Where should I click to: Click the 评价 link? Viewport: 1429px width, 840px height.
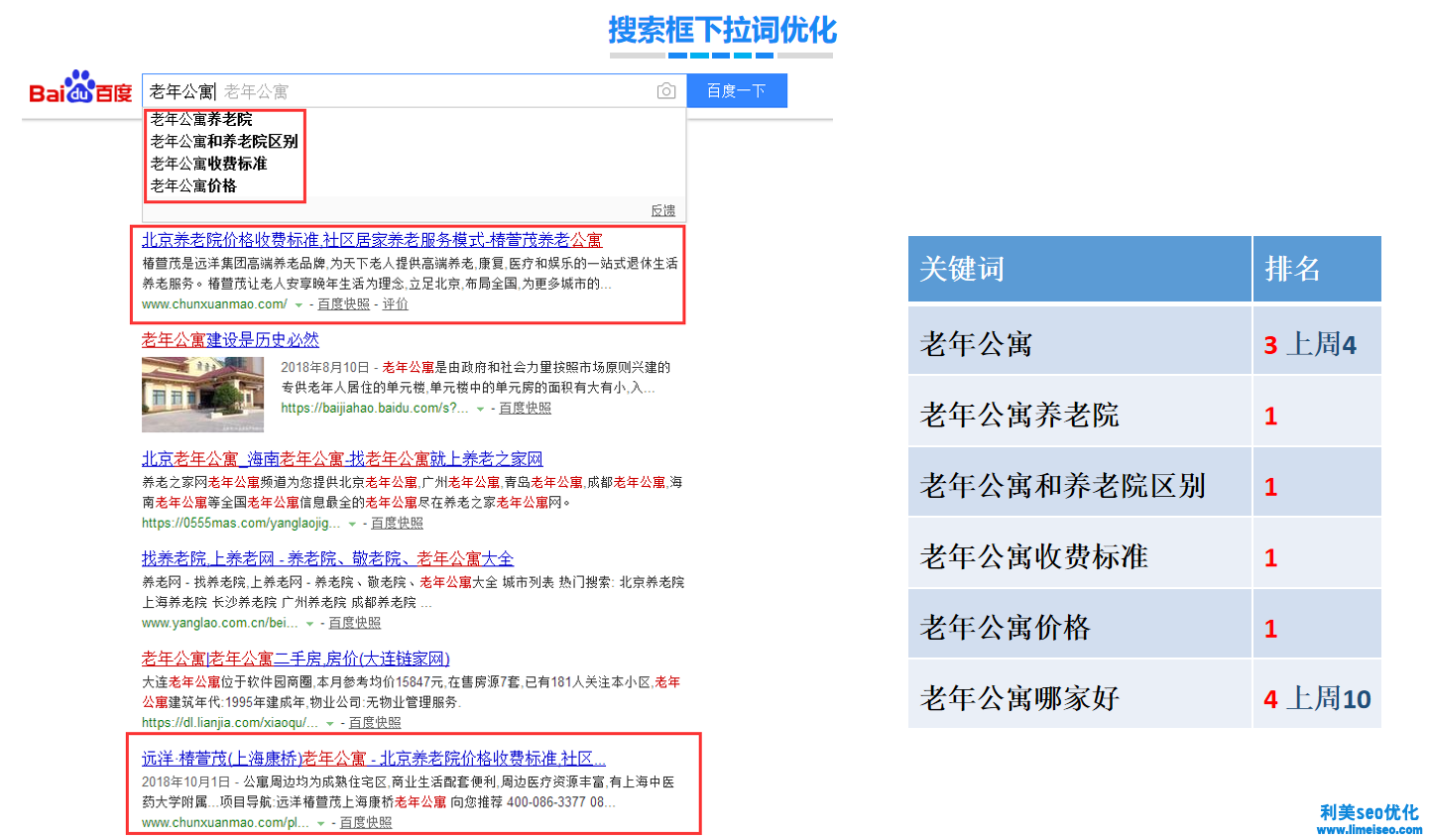click(x=396, y=304)
